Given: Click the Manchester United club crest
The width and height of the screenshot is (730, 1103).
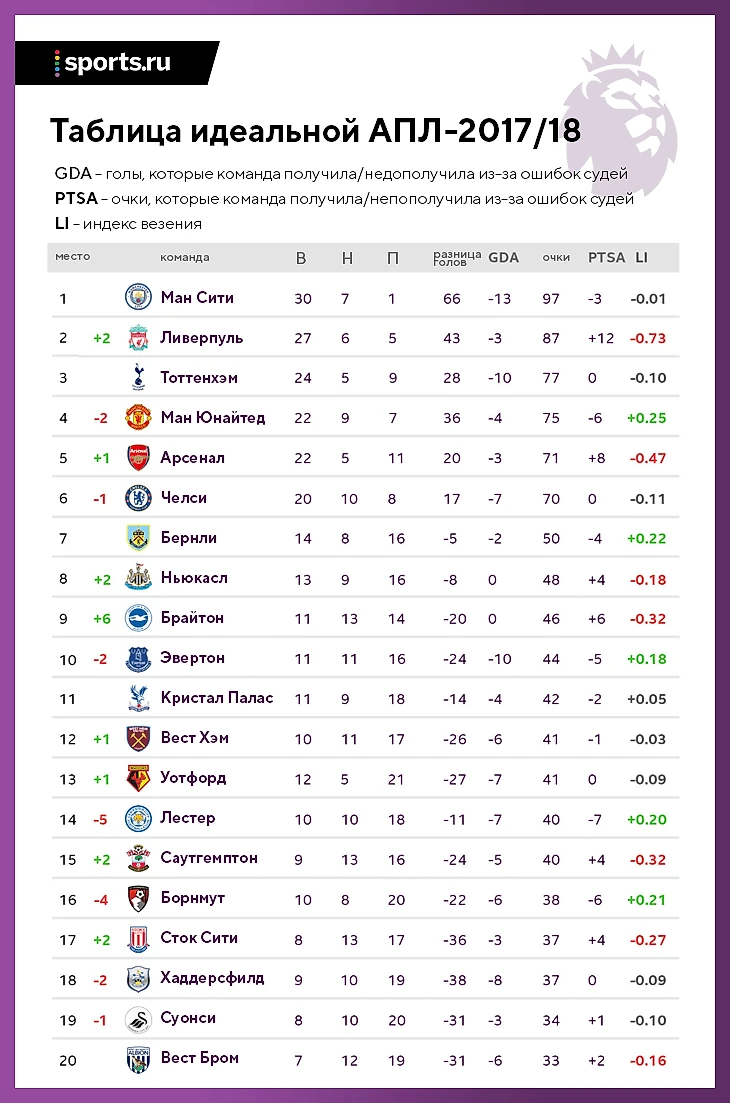Looking at the screenshot, I should tap(138, 418).
